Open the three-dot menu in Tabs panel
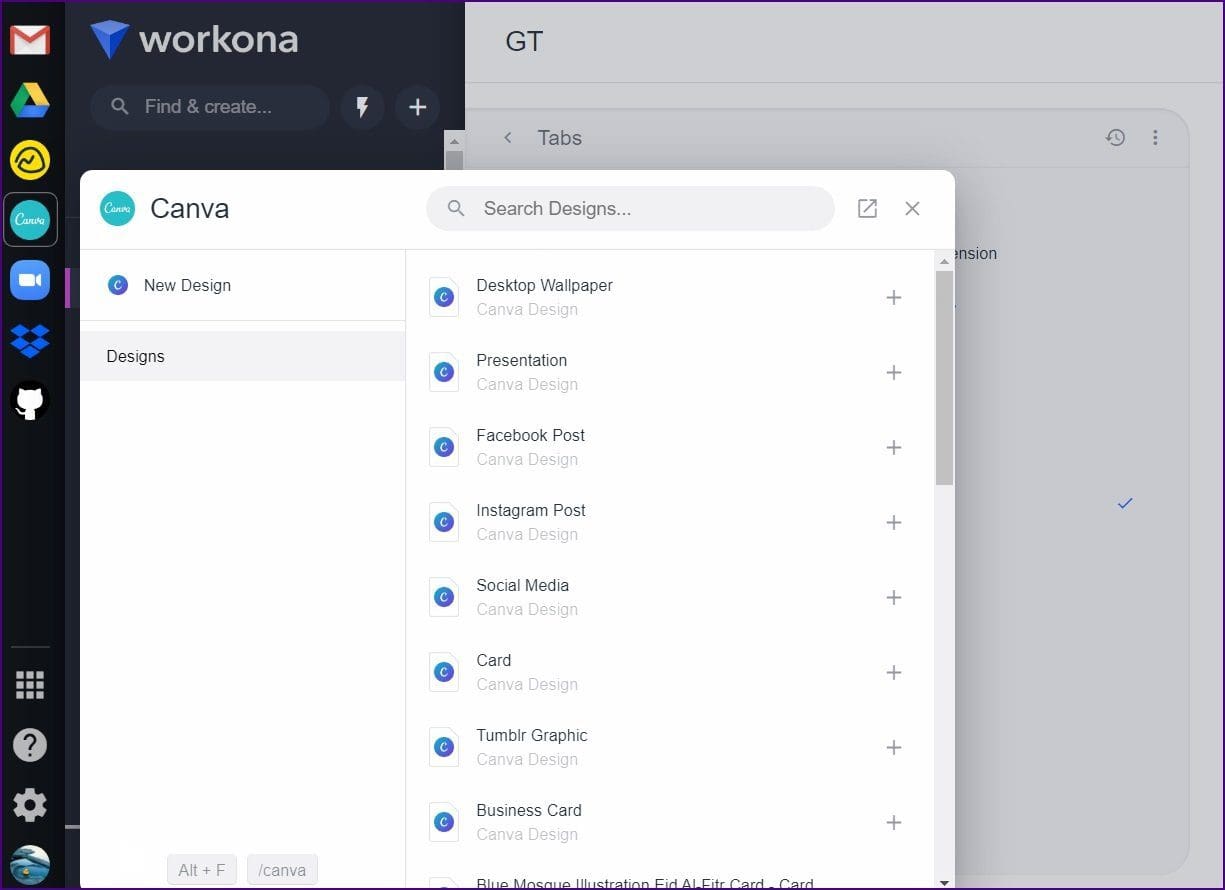The height and width of the screenshot is (890, 1225). click(1155, 138)
